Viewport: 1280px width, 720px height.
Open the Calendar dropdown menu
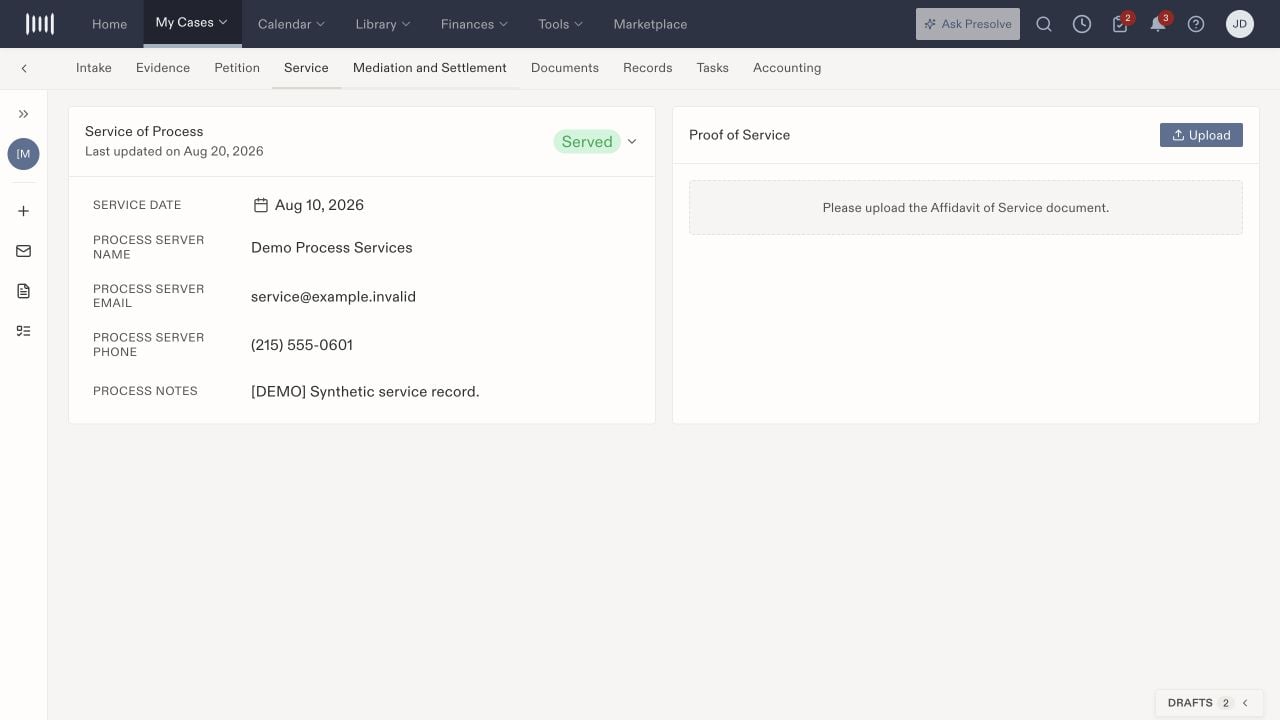pyautogui.click(x=291, y=24)
